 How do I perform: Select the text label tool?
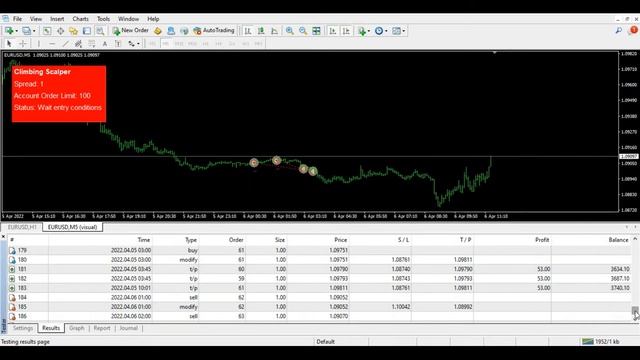click(x=118, y=44)
